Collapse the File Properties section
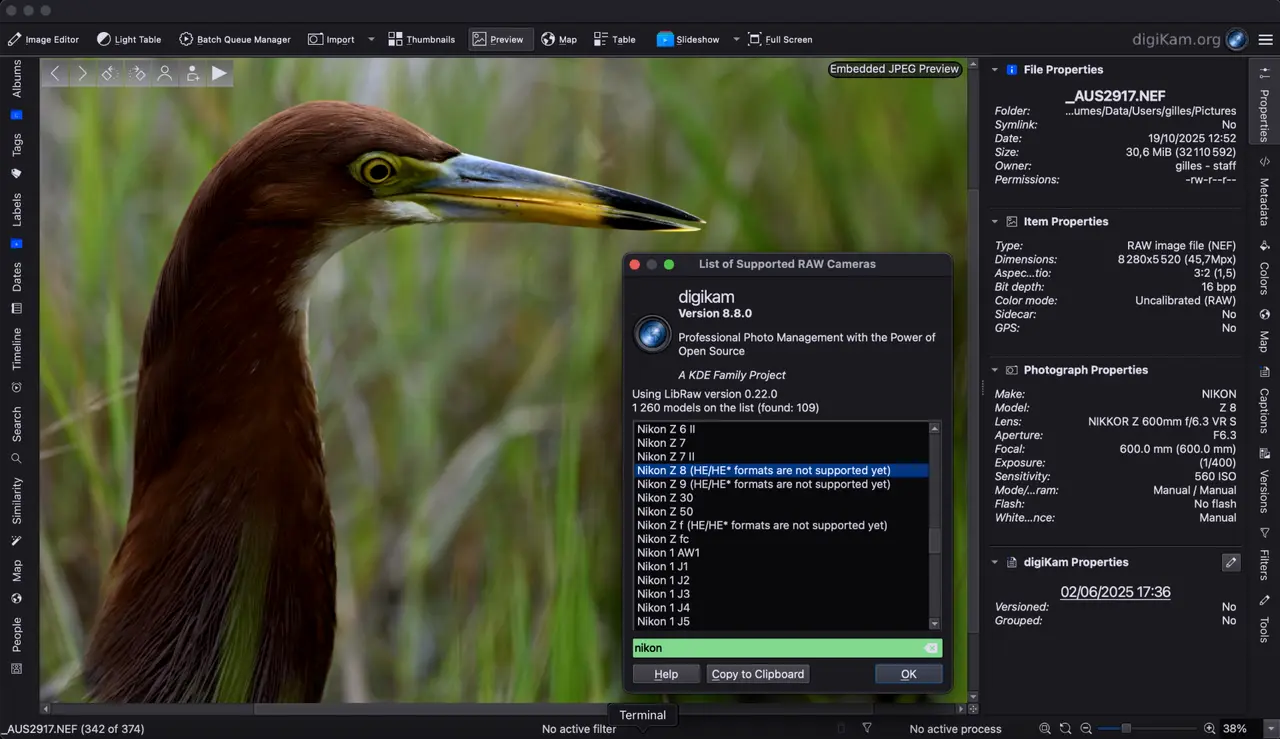 pos(995,70)
